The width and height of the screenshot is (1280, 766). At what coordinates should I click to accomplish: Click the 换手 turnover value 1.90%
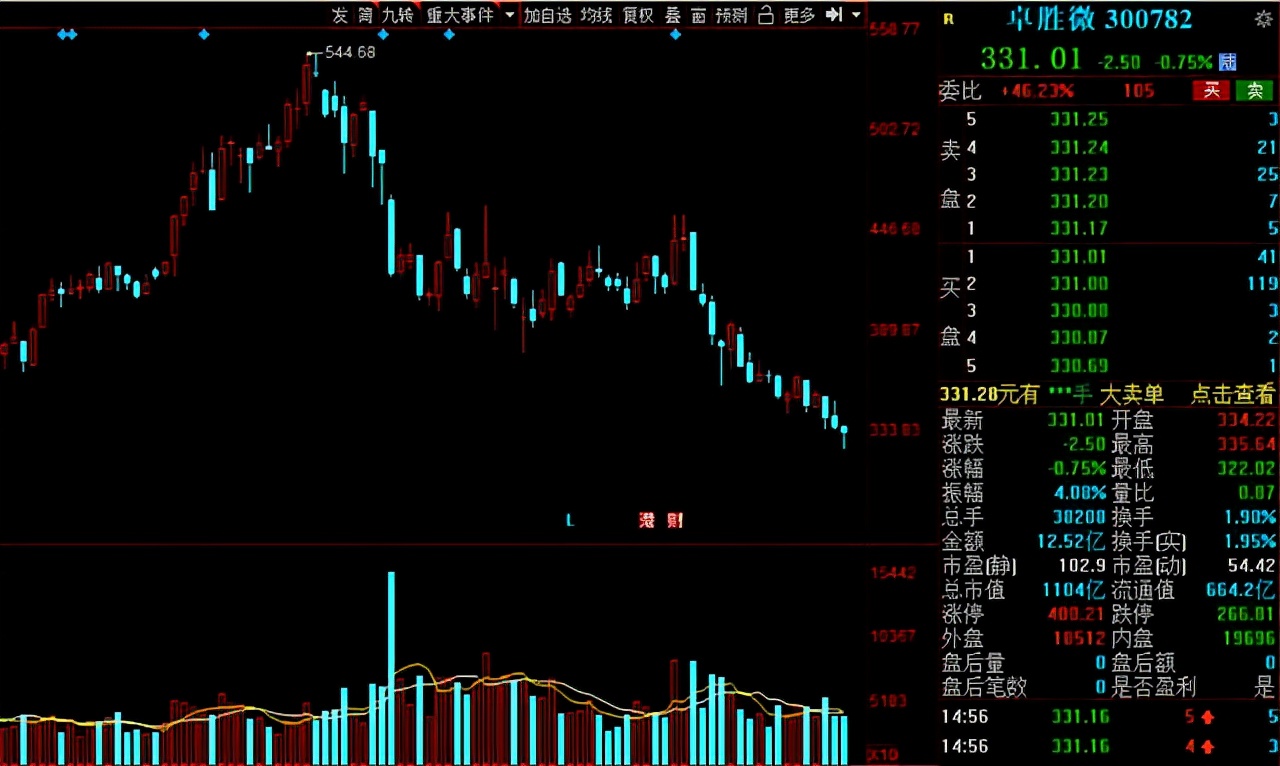(x=1249, y=517)
